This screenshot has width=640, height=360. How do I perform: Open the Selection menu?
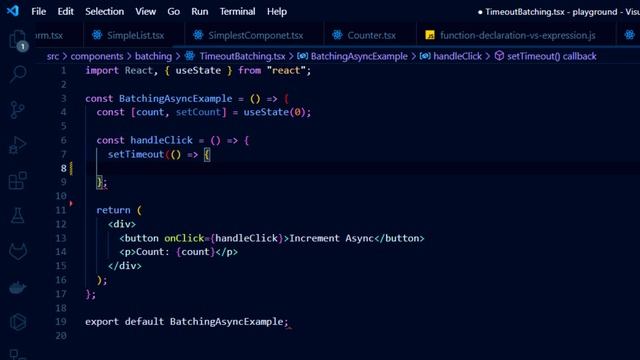pos(104,11)
